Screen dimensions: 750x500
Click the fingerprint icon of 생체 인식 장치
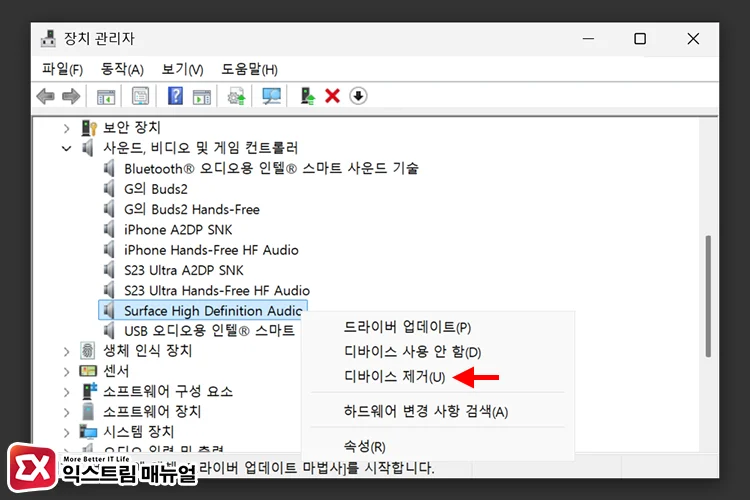87,351
